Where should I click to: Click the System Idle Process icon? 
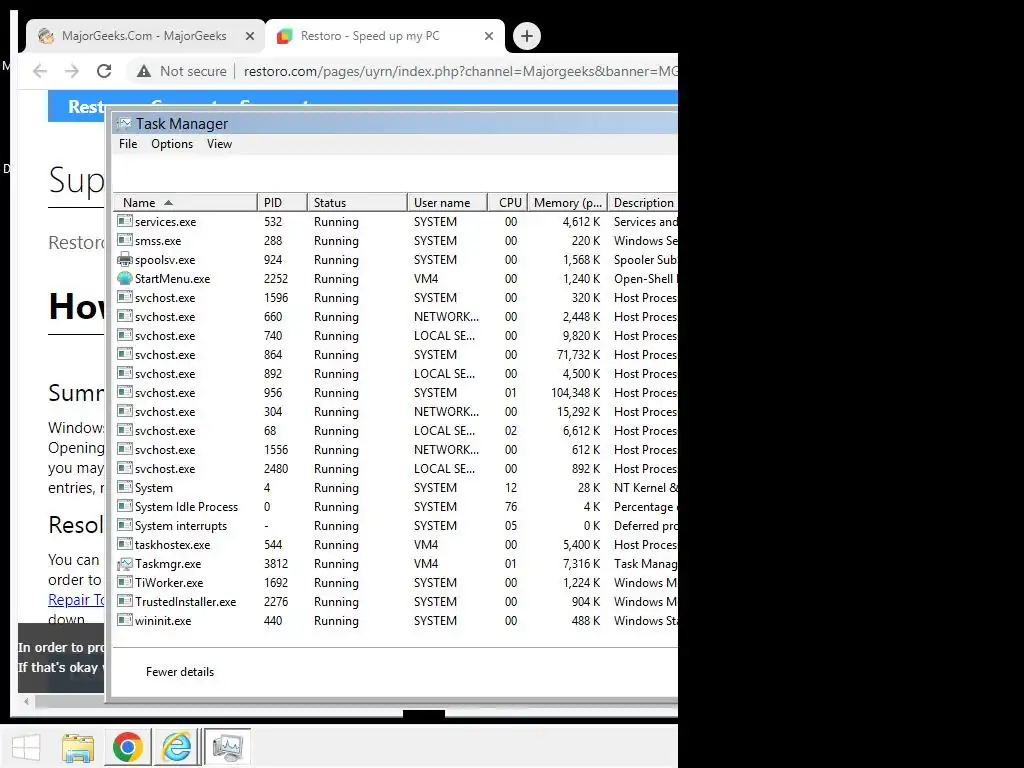pos(125,506)
